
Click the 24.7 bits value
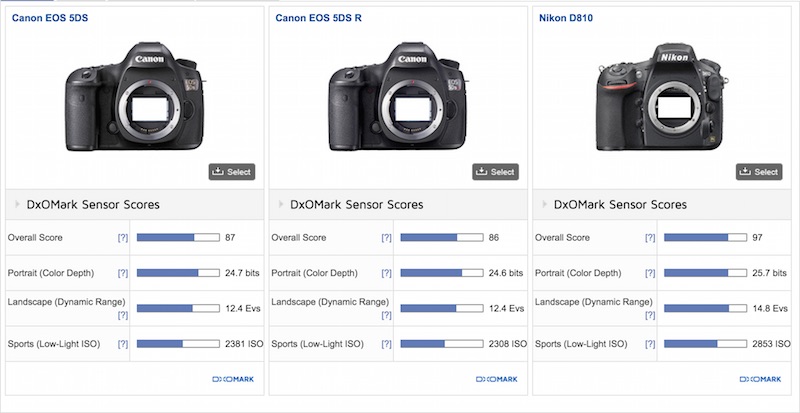click(242, 273)
